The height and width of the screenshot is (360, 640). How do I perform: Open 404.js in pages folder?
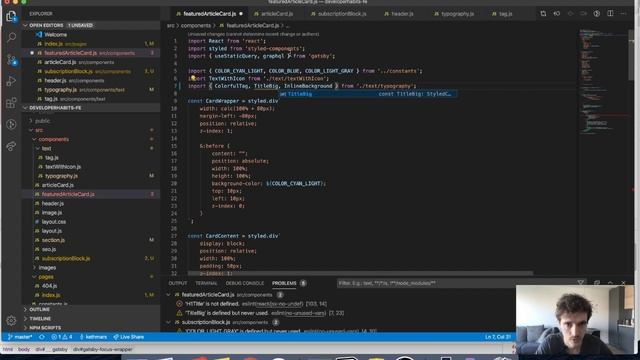click(49, 286)
